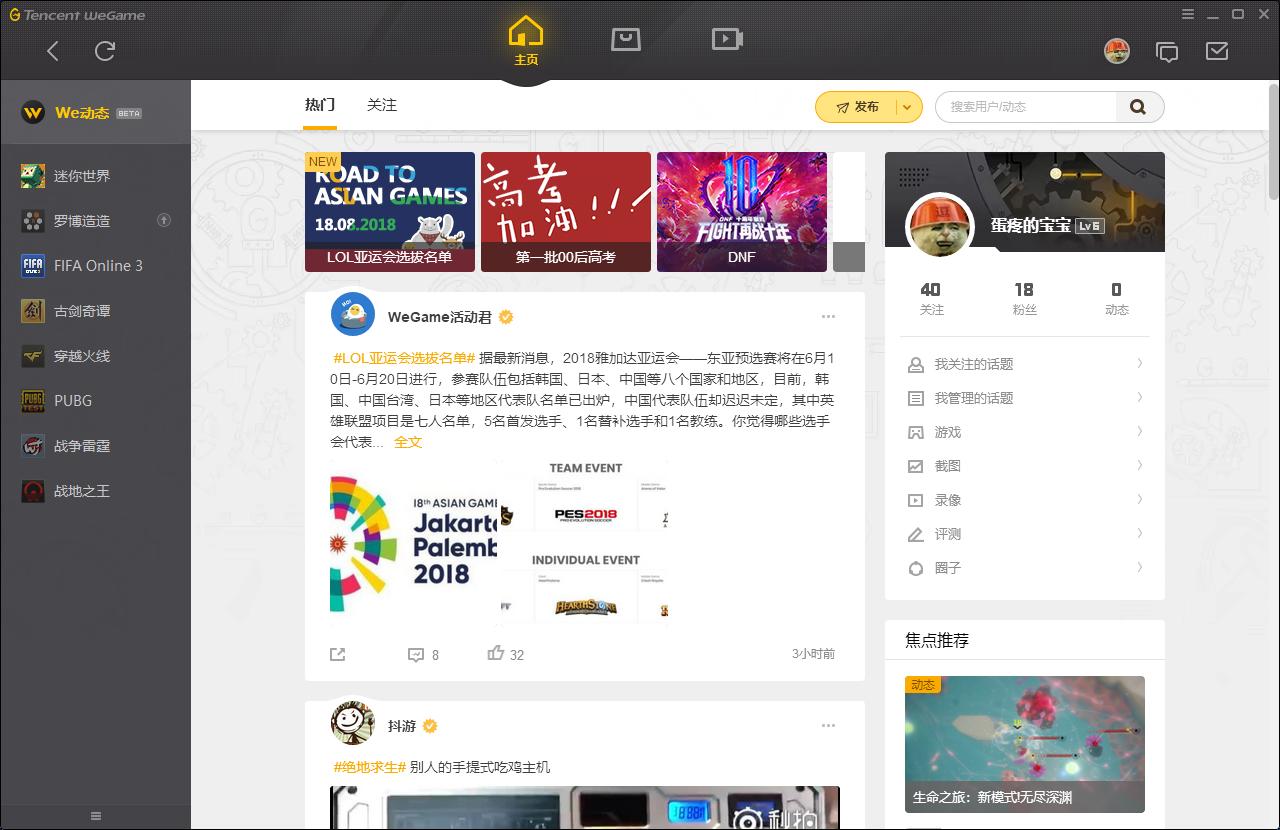This screenshot has width=1280, height=830.
Task: Click 全文 to read the full post
Action: click(x=408, y=442)
